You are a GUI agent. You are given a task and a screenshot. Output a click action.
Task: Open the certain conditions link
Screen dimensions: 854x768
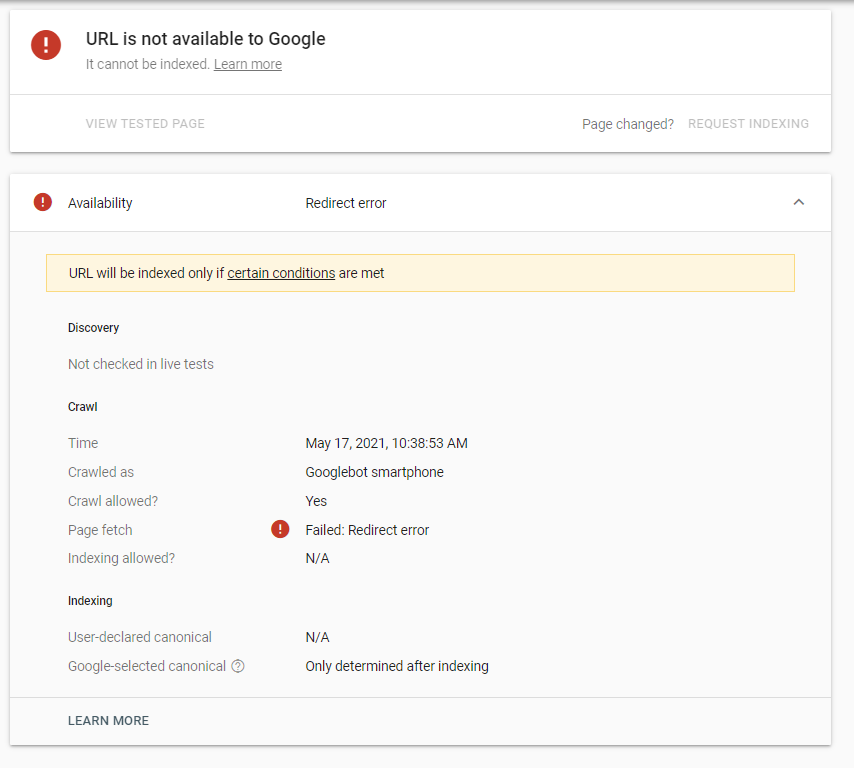click(281, 273)
